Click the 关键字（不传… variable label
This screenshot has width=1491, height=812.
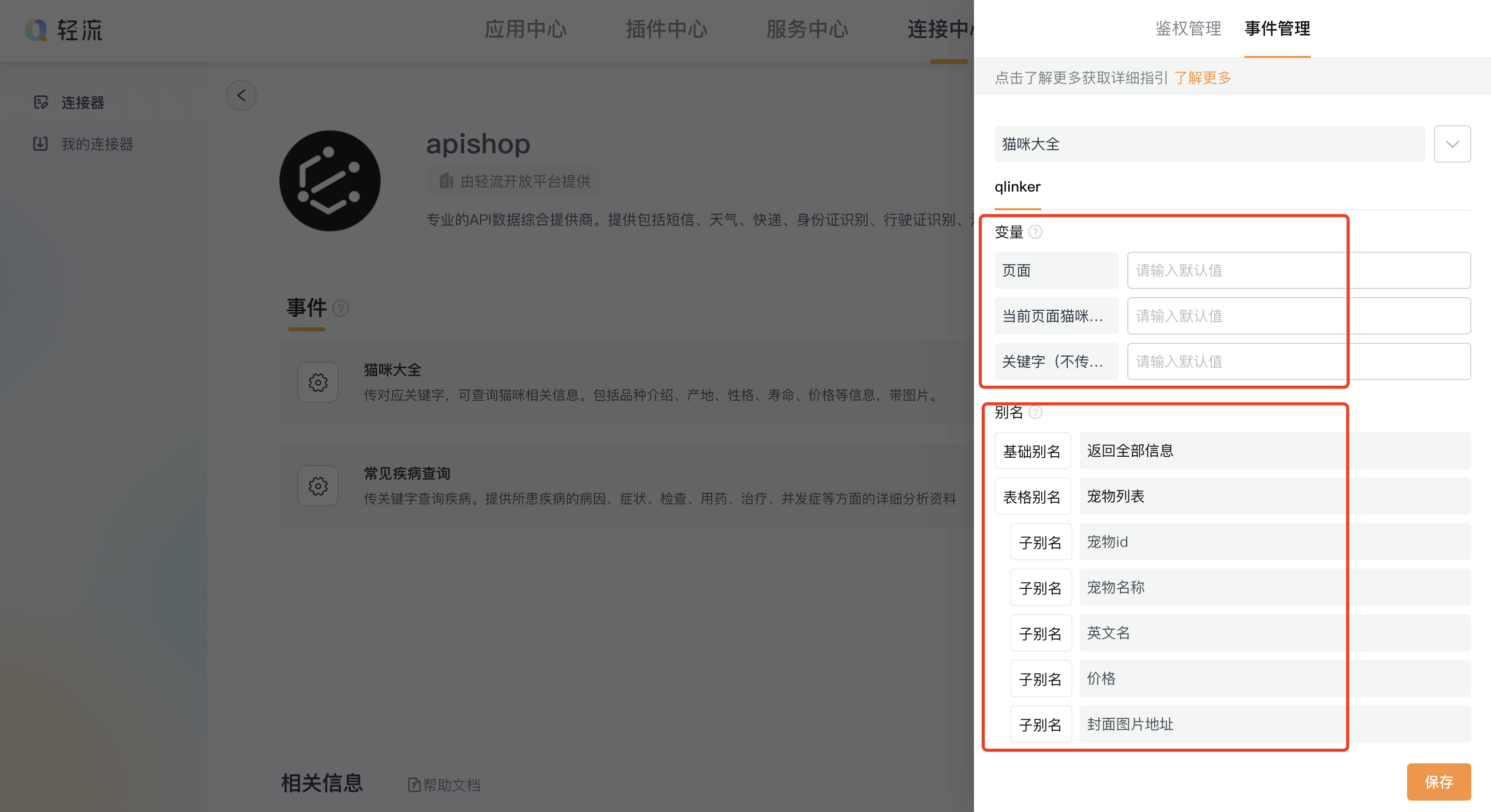tap(1056, 362)
